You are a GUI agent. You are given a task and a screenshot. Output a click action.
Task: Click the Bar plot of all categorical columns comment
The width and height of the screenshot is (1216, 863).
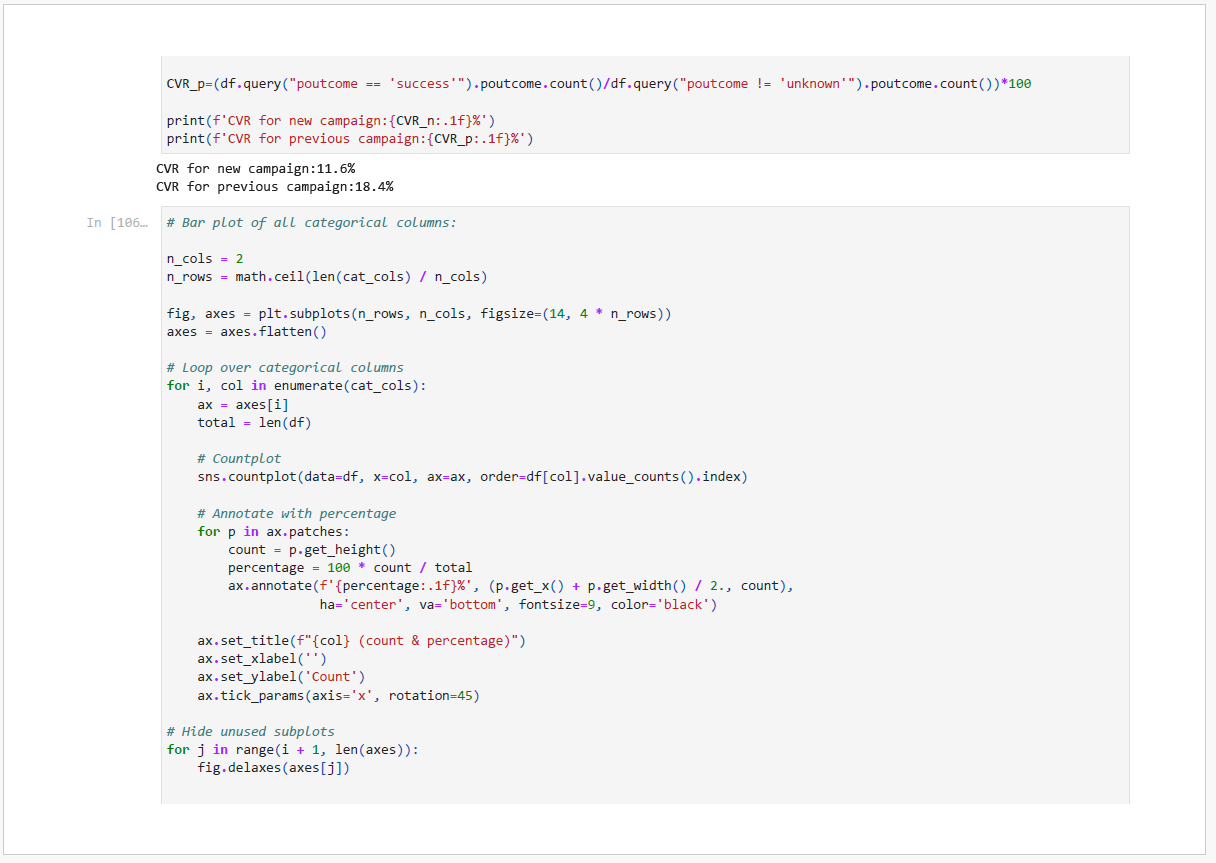311,222
